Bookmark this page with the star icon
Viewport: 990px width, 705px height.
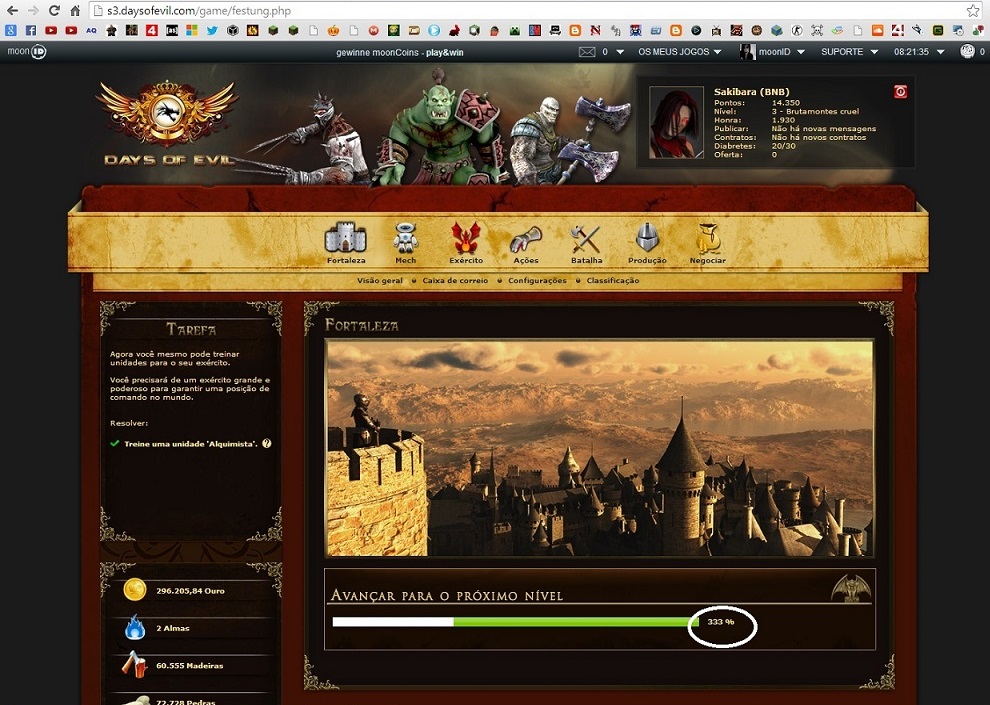(x=973, y=11)
